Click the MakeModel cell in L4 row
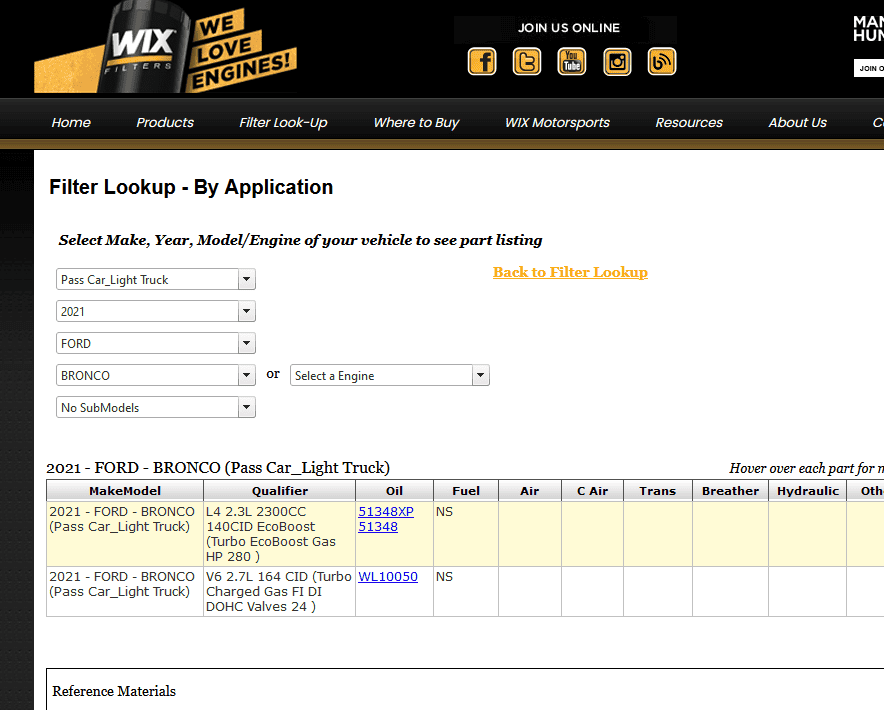This screenshot has height=710, width=884. click(125, 534)
